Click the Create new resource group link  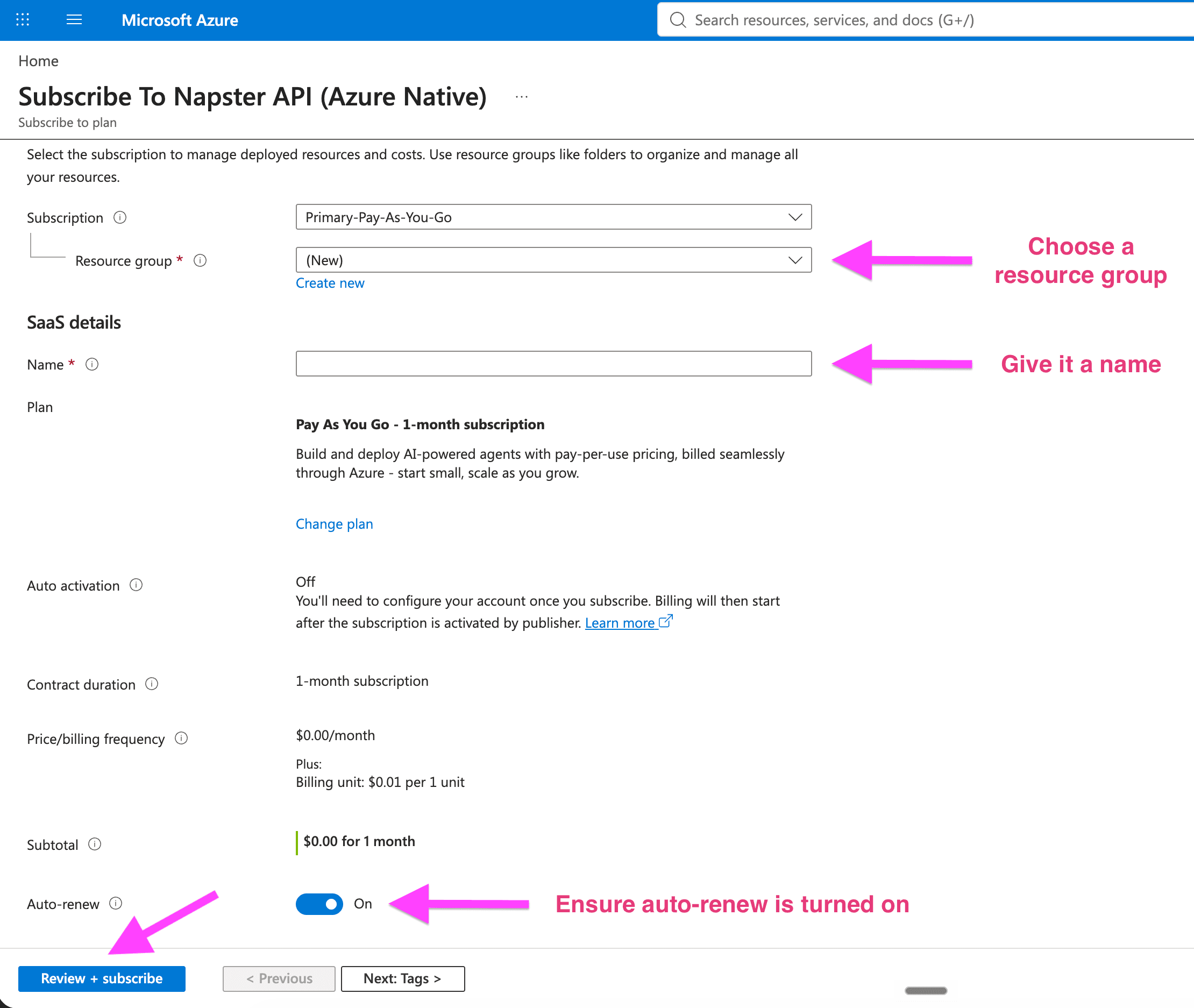[x=330, y=283]
